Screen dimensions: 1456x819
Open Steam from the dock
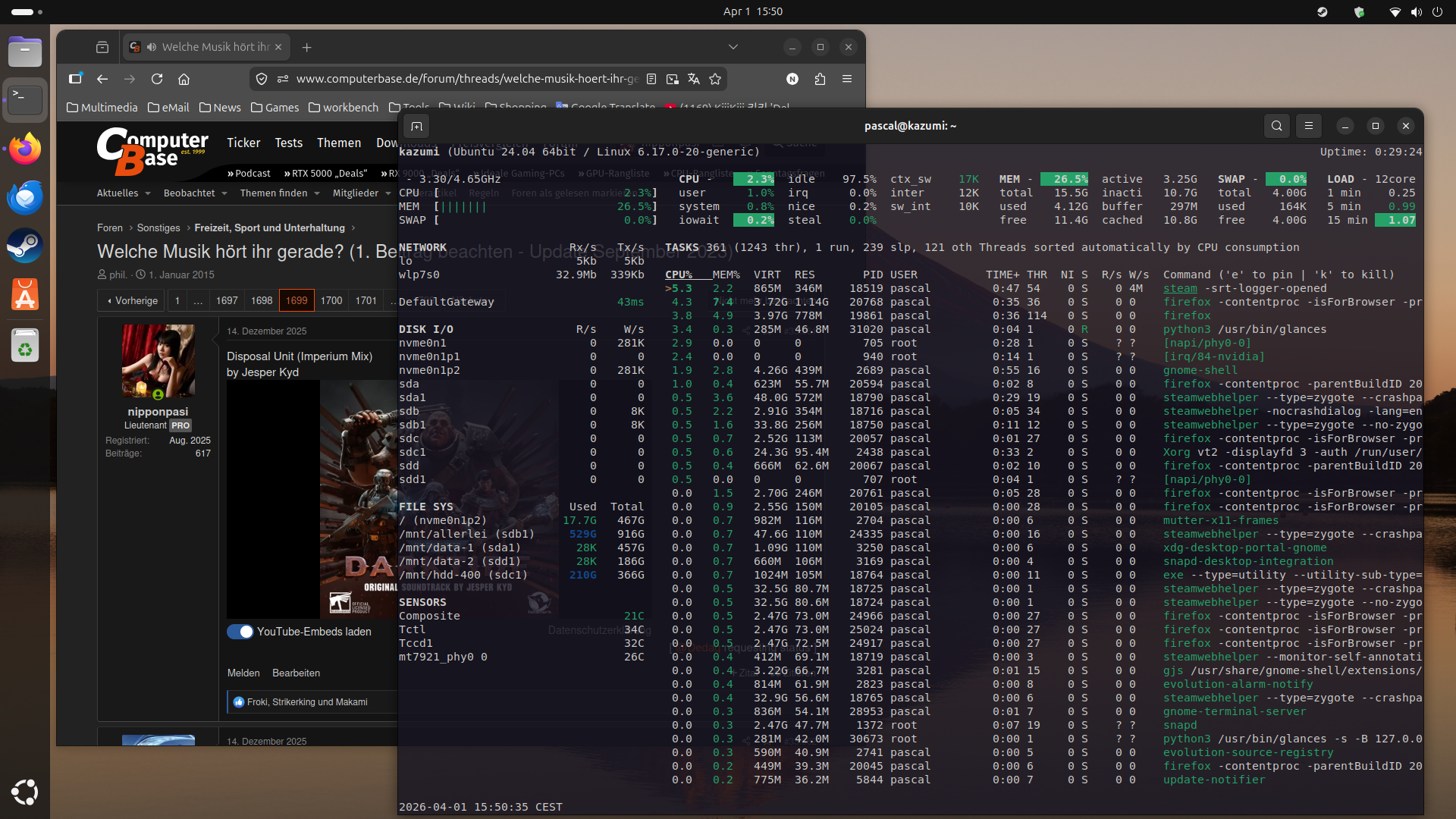click(x=25, y=246)
